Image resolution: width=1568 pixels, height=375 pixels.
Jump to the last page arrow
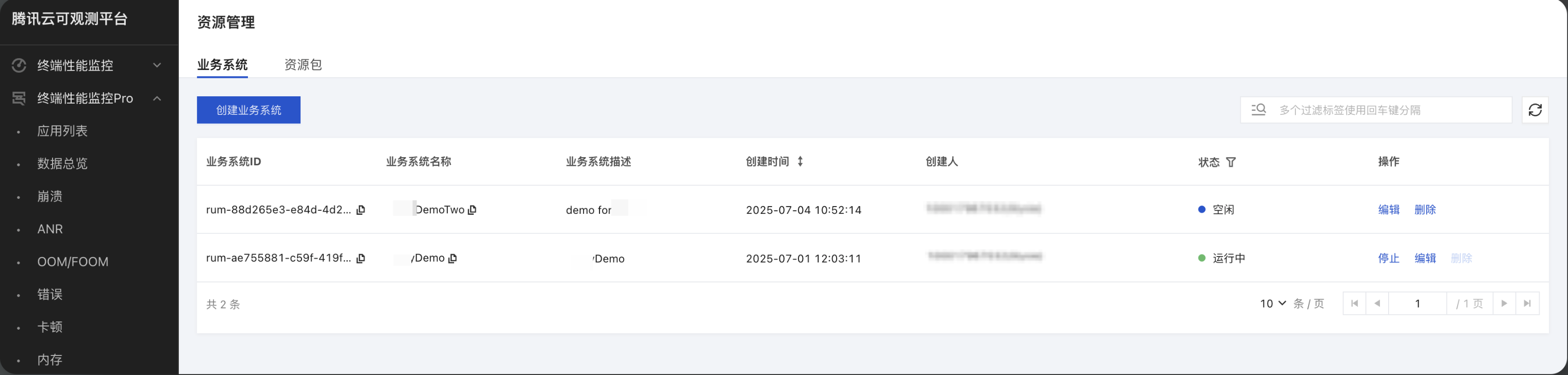[x=1527, y=304]
